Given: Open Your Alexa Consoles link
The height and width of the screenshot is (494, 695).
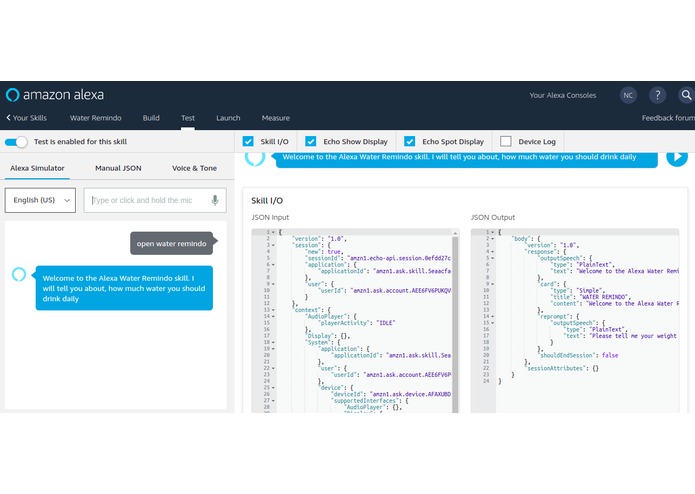Looking at the screenshot, I should coord(562,95).
